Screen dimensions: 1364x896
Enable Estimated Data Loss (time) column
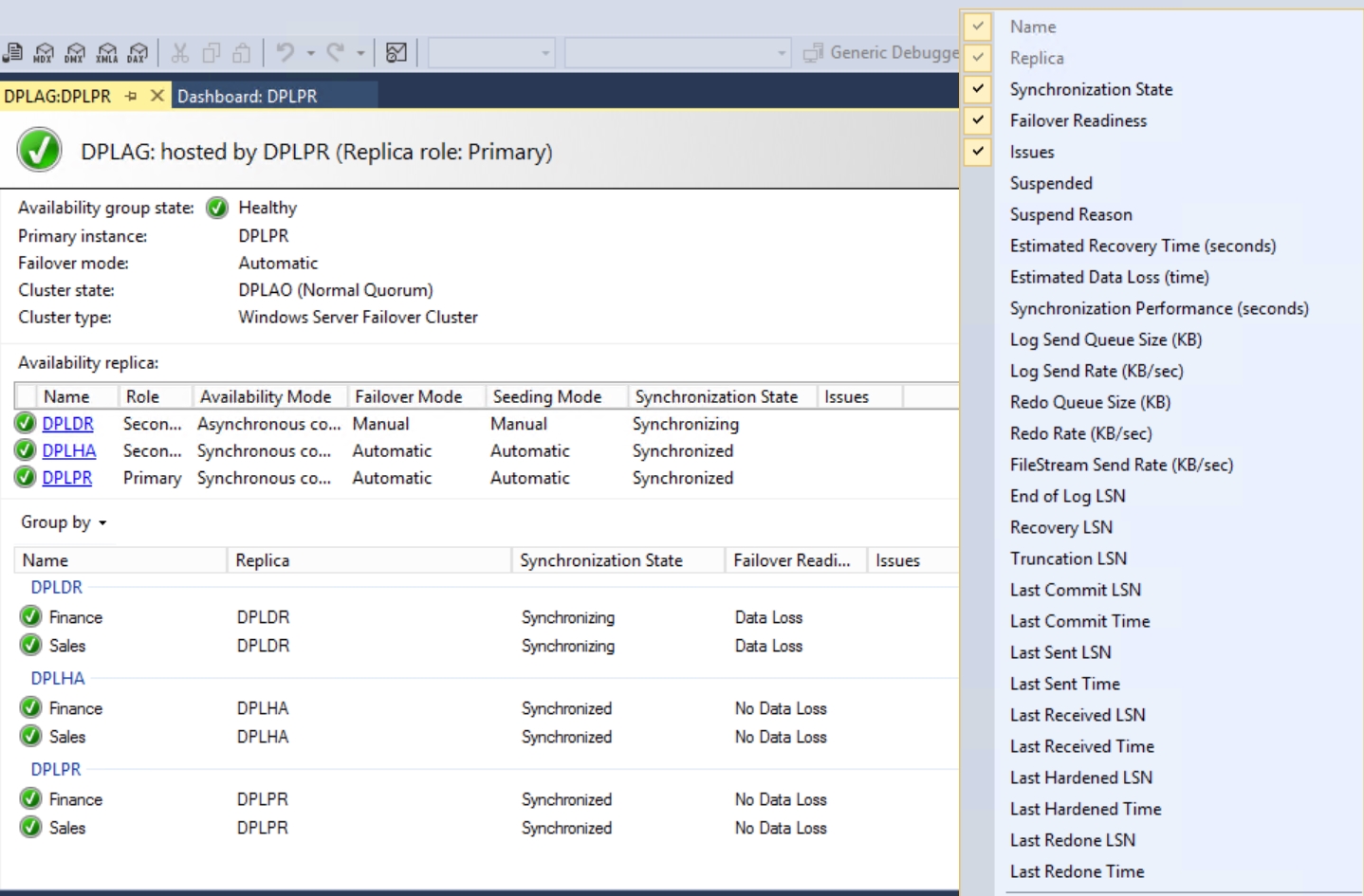point(1110,277)
